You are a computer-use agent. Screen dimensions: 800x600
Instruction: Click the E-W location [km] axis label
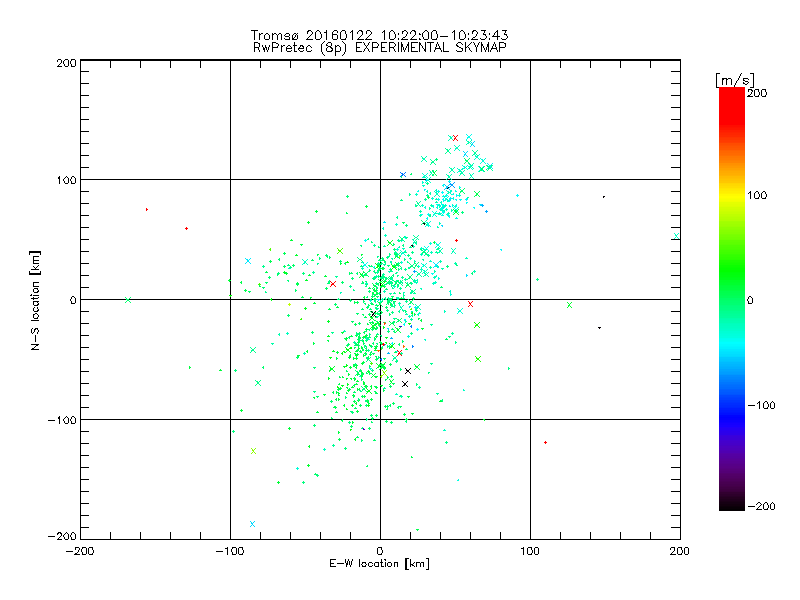pos(379,564)
